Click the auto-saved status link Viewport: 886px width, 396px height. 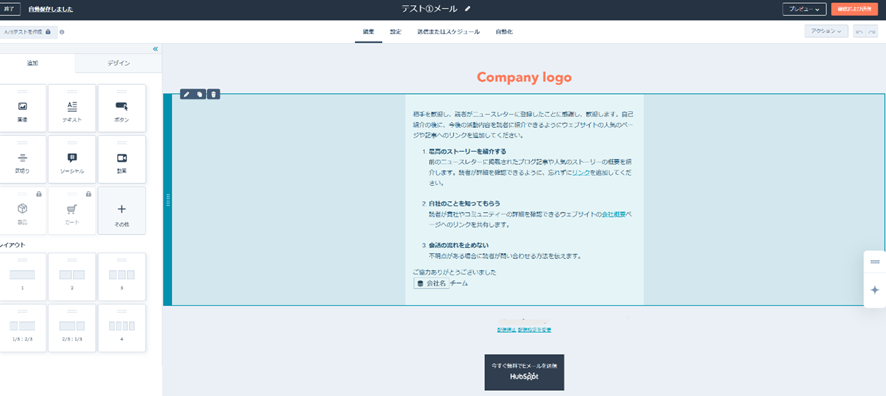click(x=51, y=10)
